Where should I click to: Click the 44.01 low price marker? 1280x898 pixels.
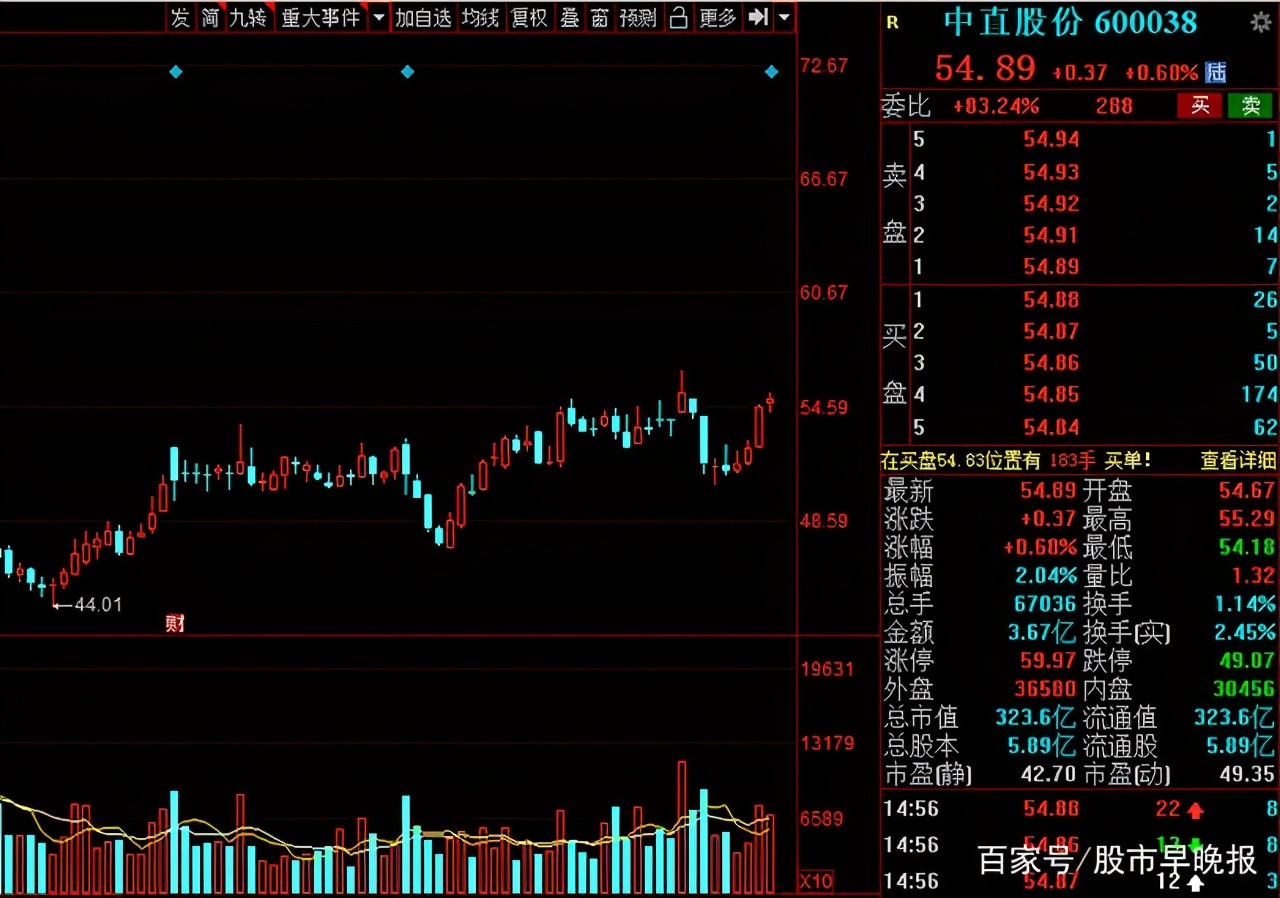pyautogui.click(x=100, y=604)
